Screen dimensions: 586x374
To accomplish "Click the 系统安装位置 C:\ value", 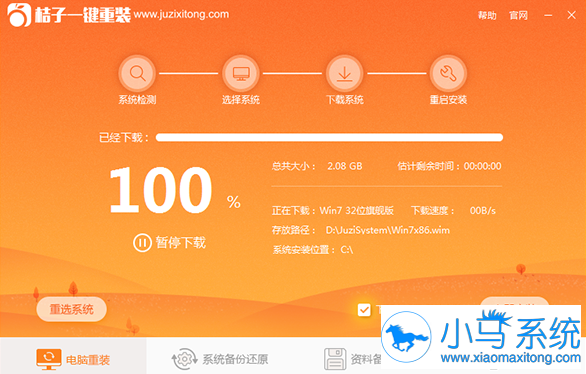I will coord(346,250).
